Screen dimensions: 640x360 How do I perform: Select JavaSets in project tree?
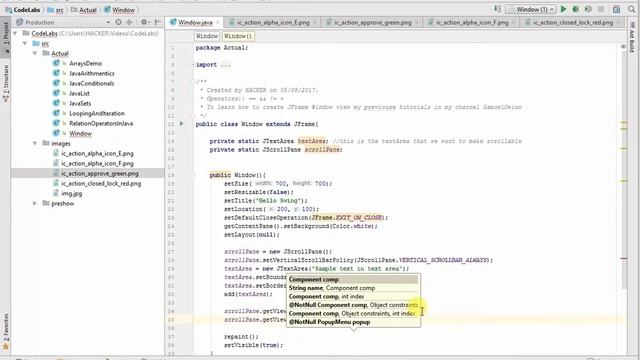click(x=80, y=103)
